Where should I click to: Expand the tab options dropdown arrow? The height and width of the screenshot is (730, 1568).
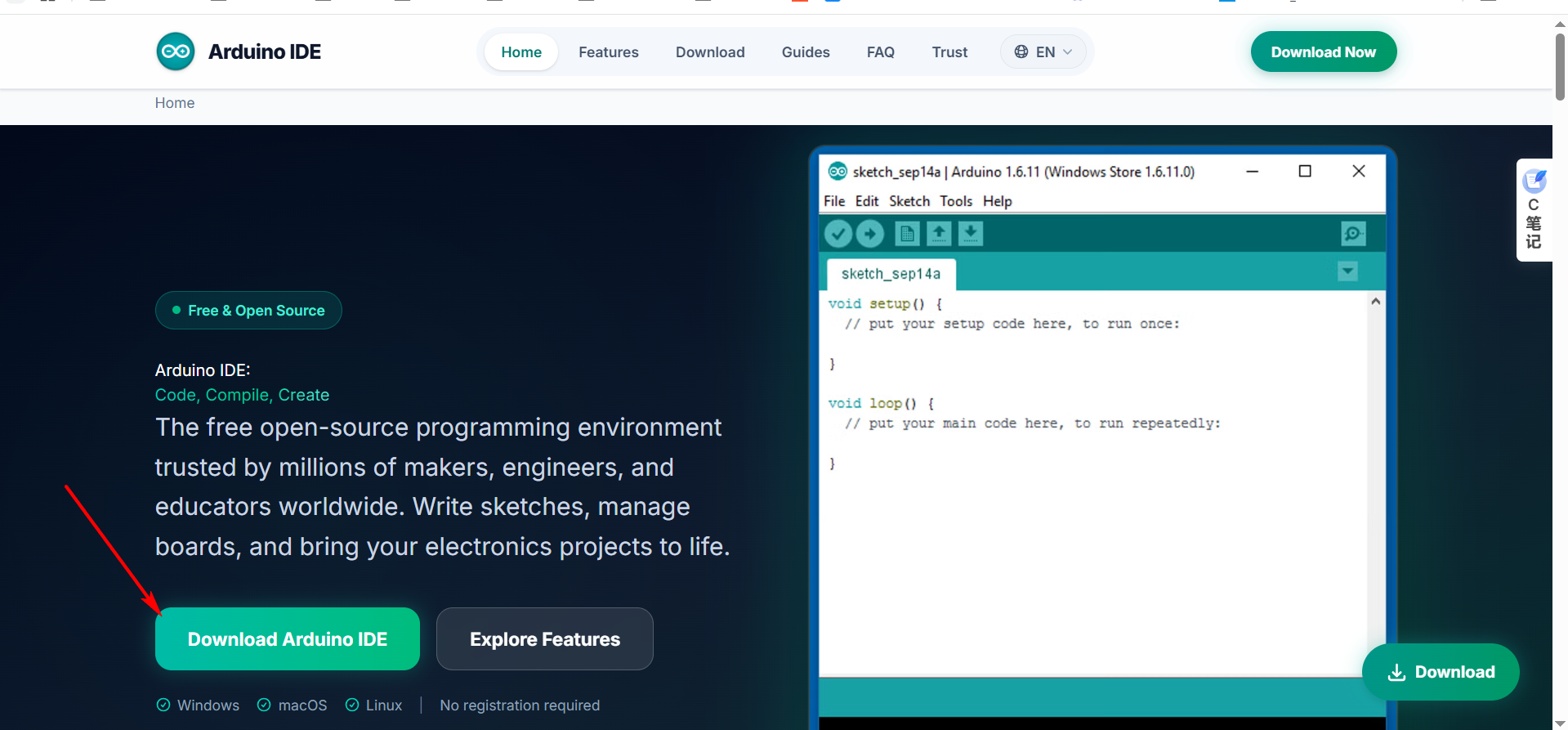pyautogui.click(x=1347, y=271)
